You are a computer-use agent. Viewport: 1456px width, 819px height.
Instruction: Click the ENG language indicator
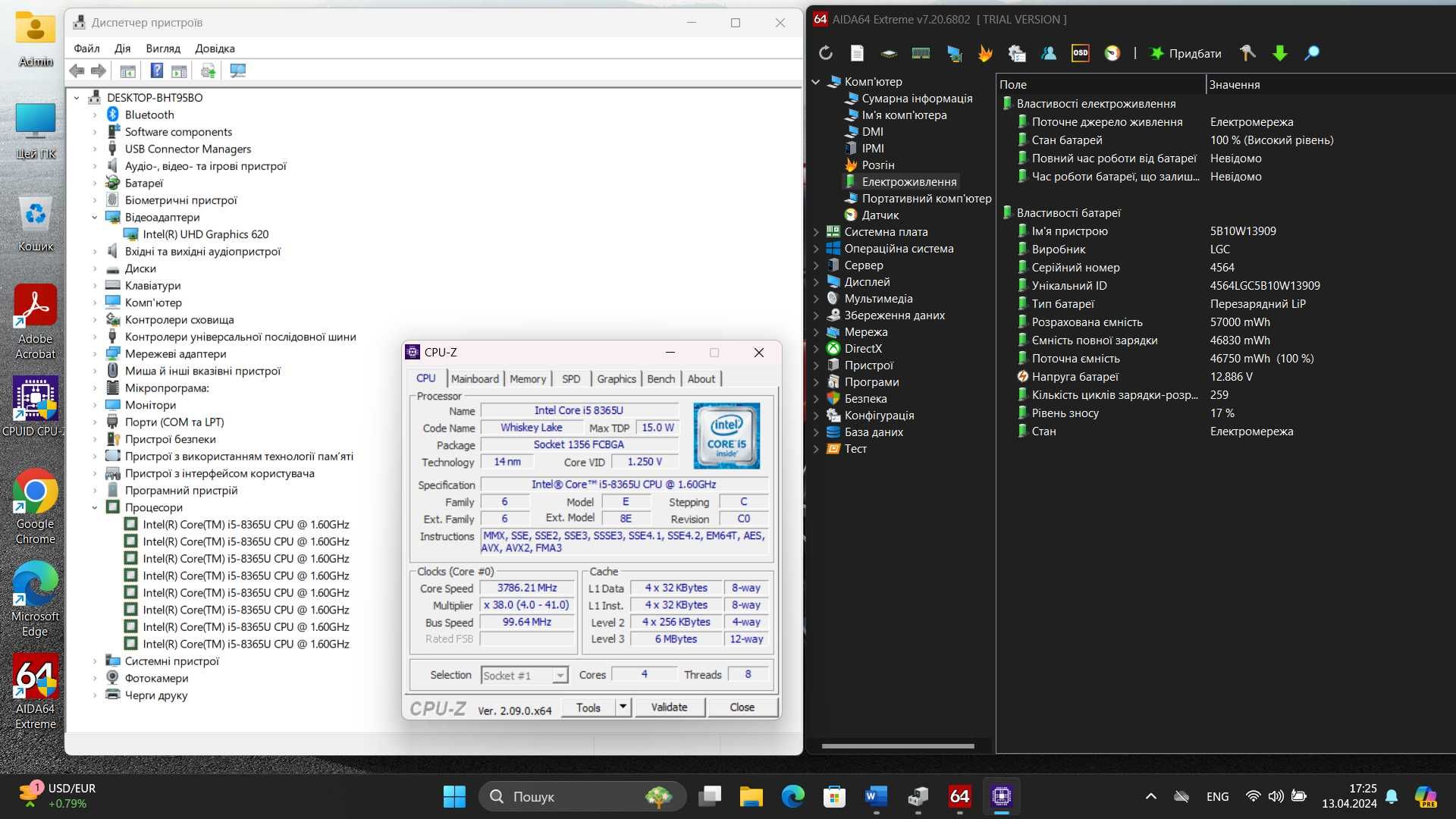coord(1217,796)
